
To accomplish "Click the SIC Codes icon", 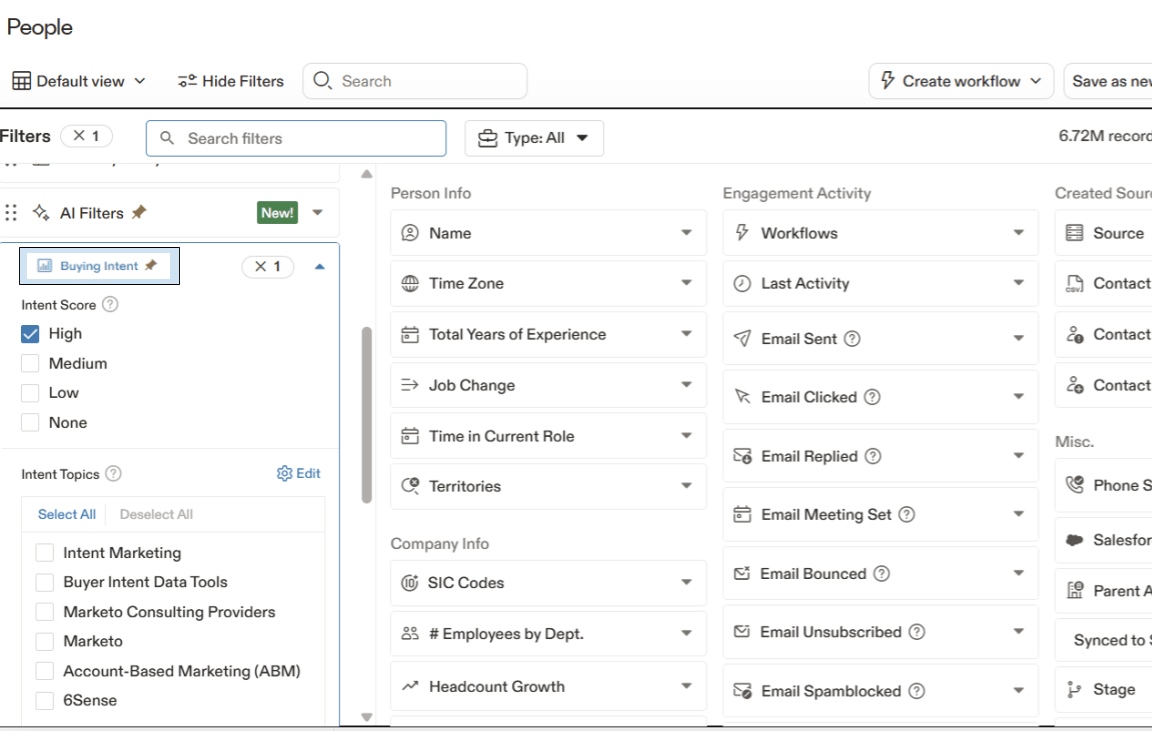I will coord(410,583).
